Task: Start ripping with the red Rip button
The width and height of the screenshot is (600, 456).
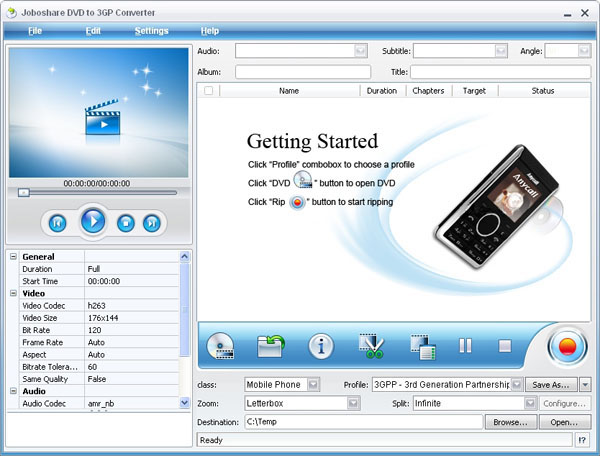Action: 567,347
